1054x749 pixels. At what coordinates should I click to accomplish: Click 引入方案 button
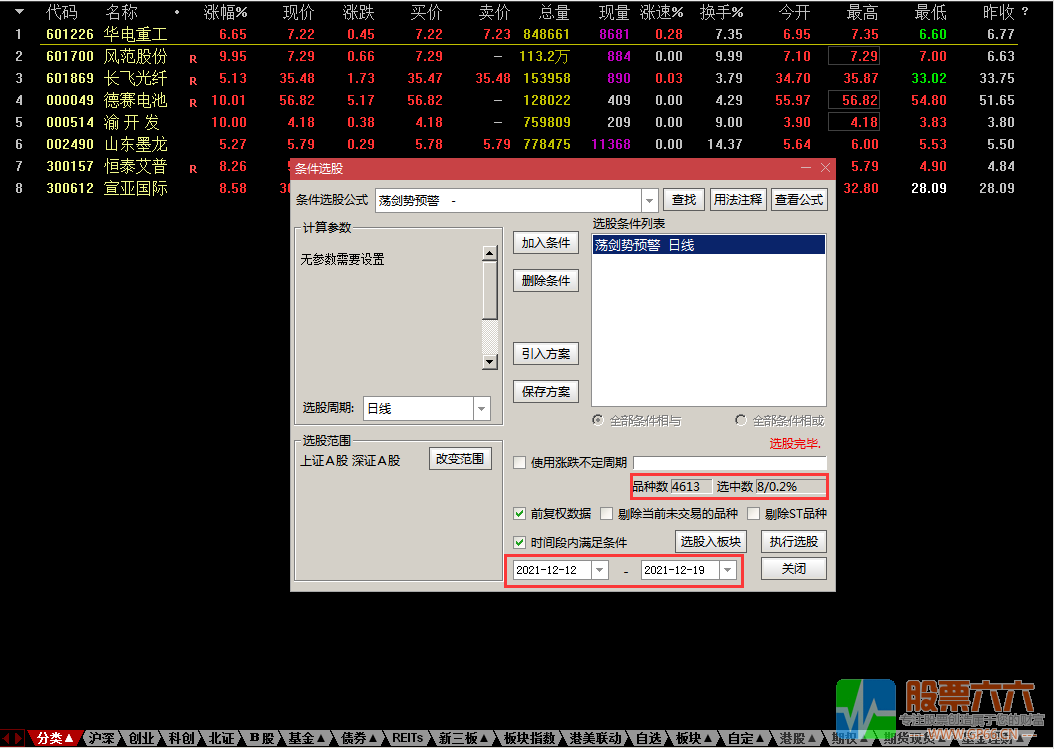coord(546,354)
